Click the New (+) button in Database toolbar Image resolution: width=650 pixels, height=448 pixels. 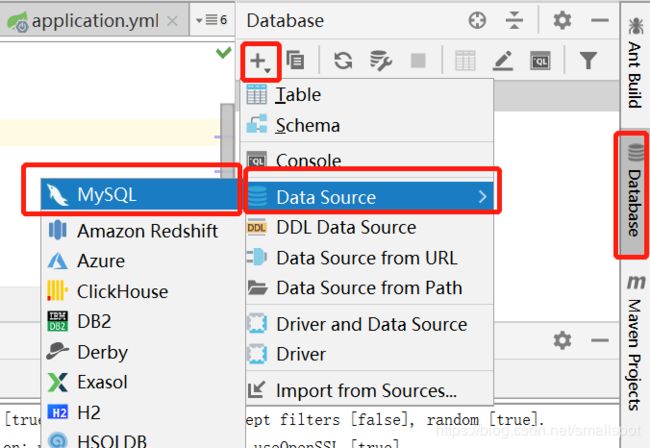click(x=260, y=61)
